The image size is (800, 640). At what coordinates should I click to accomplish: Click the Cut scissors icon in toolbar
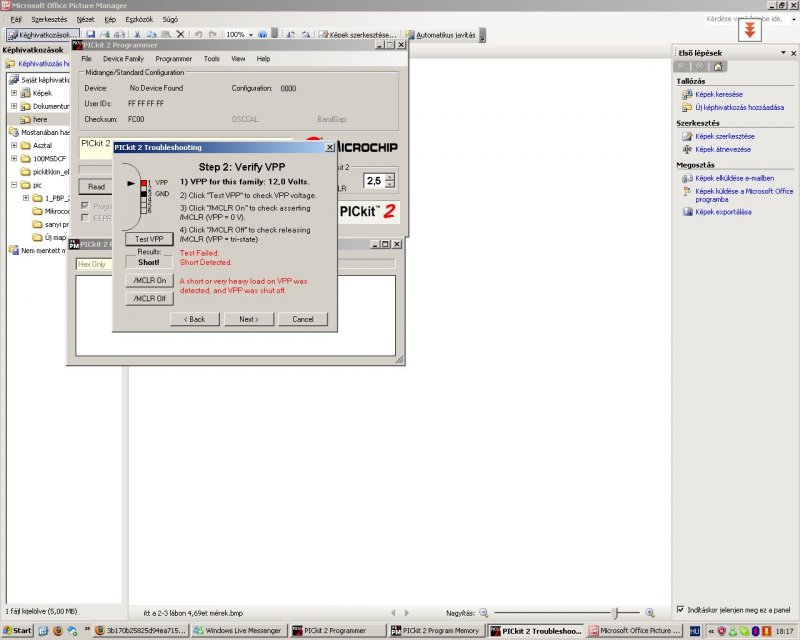point(137,35)
